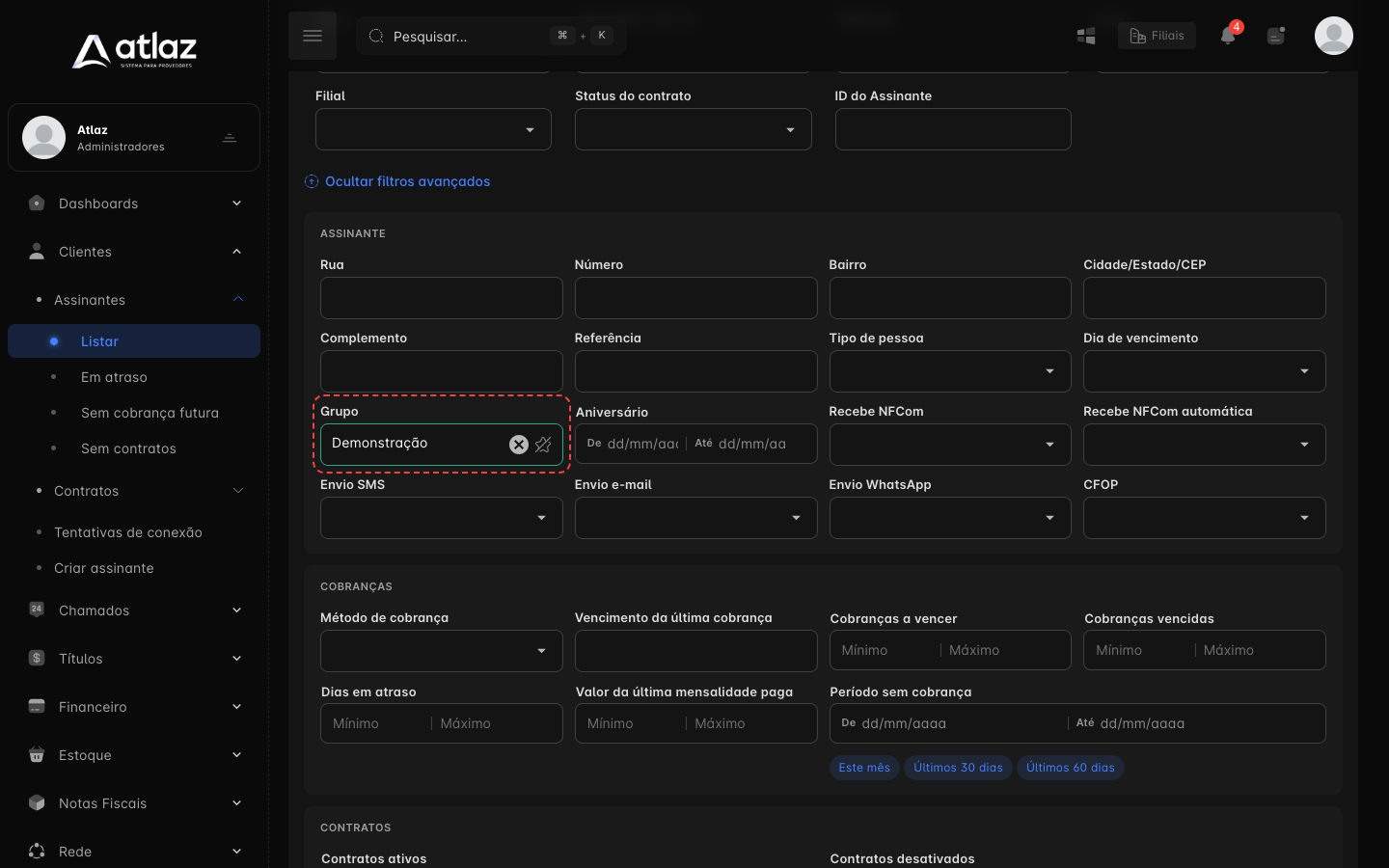The image size is (1389, 868).
Task: Open the Método de cobrança dropdown
Action: pyautogui.click(x=442, y=651)
